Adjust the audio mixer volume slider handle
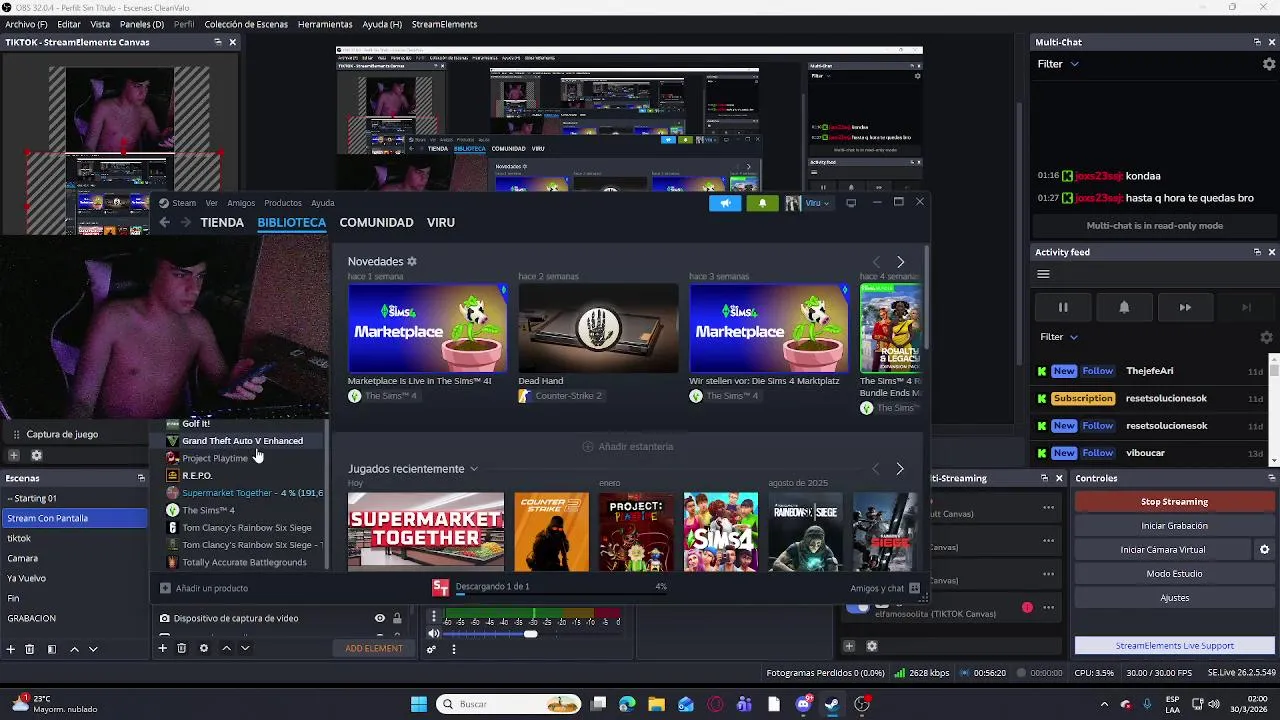 pos(531,633)
